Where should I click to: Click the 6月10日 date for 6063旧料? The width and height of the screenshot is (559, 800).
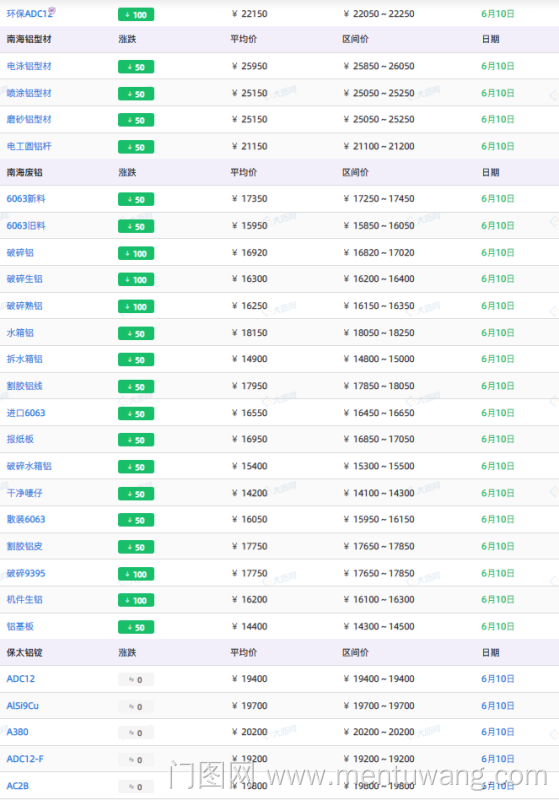(498, 226)
